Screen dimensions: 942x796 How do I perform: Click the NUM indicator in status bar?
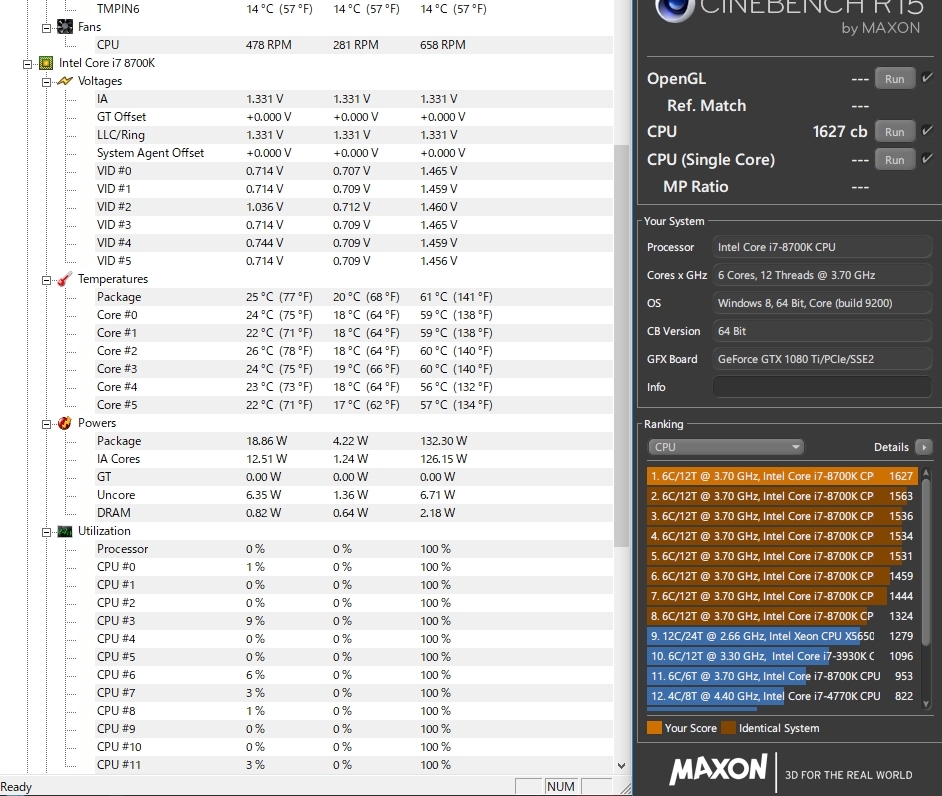pyautogui.click(x=561, y=786)
